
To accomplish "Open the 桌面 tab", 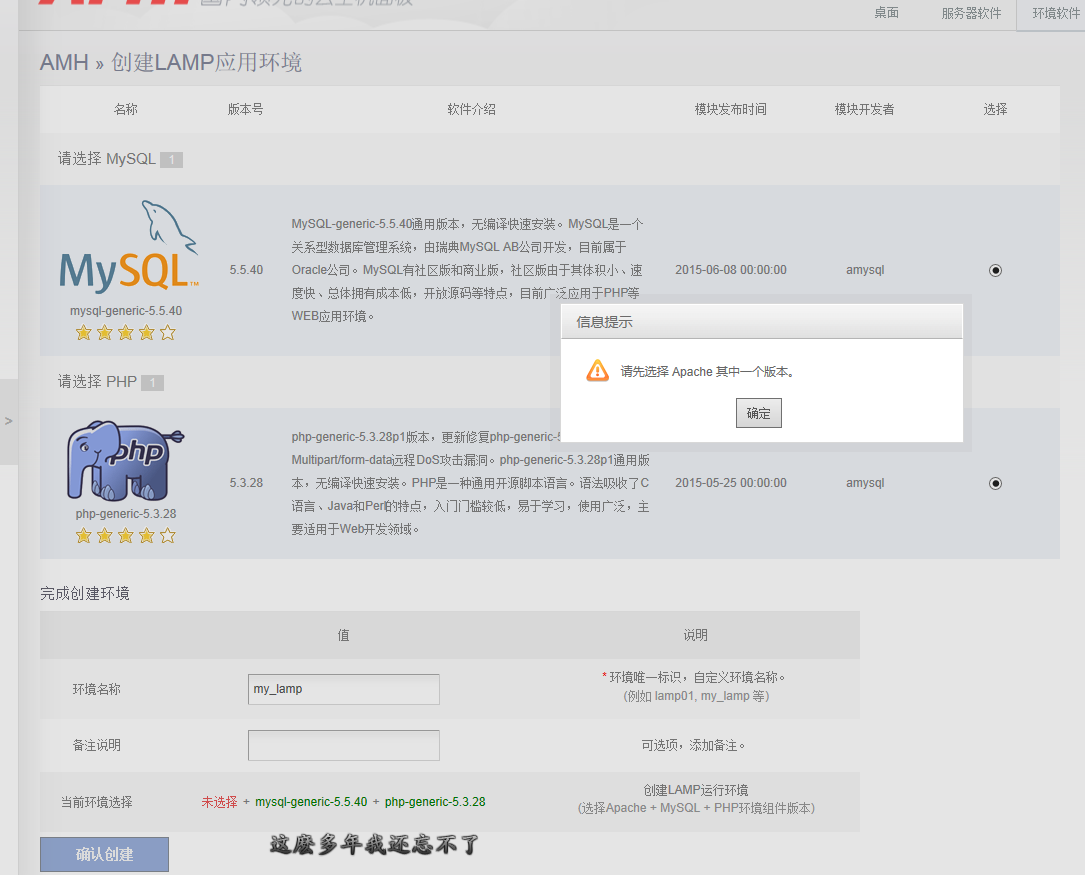I will coord(886,13).
